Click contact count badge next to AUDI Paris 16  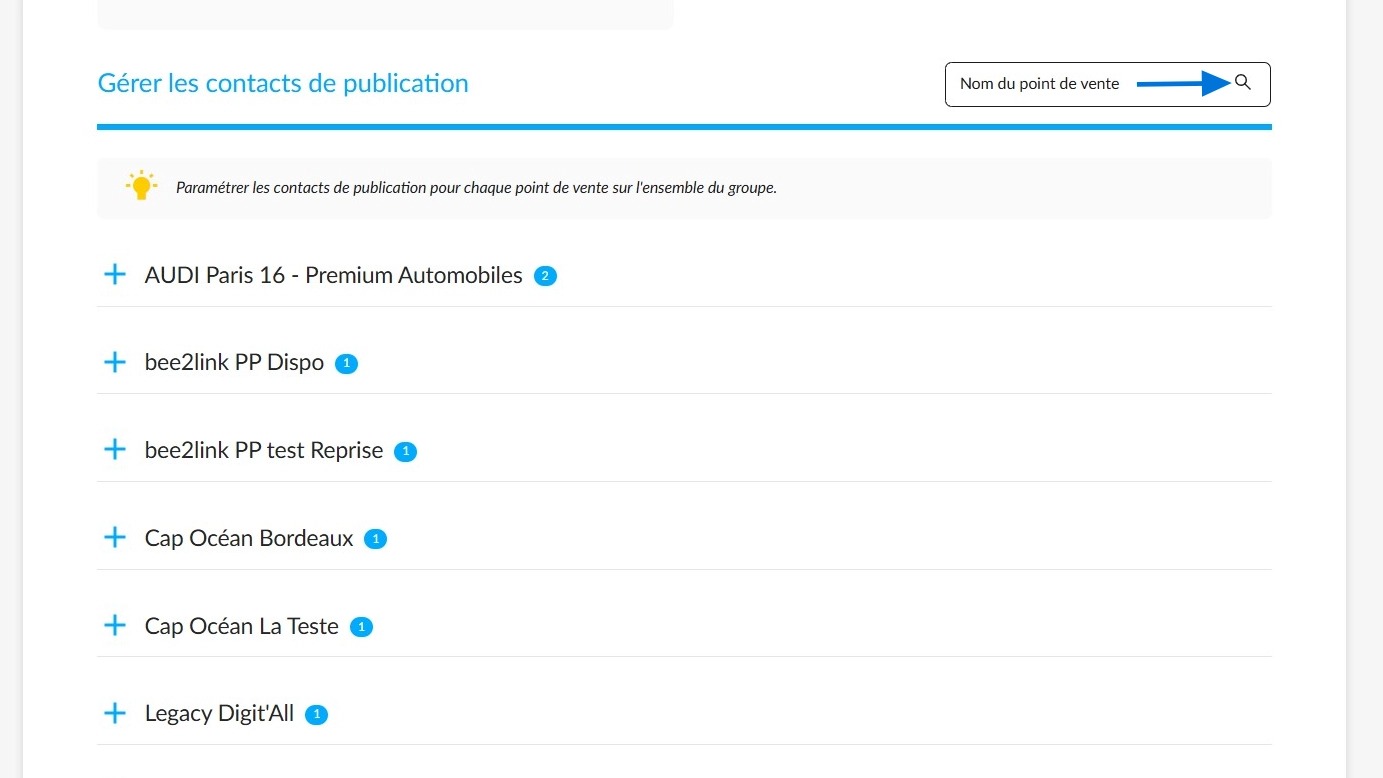click(545, 276)
